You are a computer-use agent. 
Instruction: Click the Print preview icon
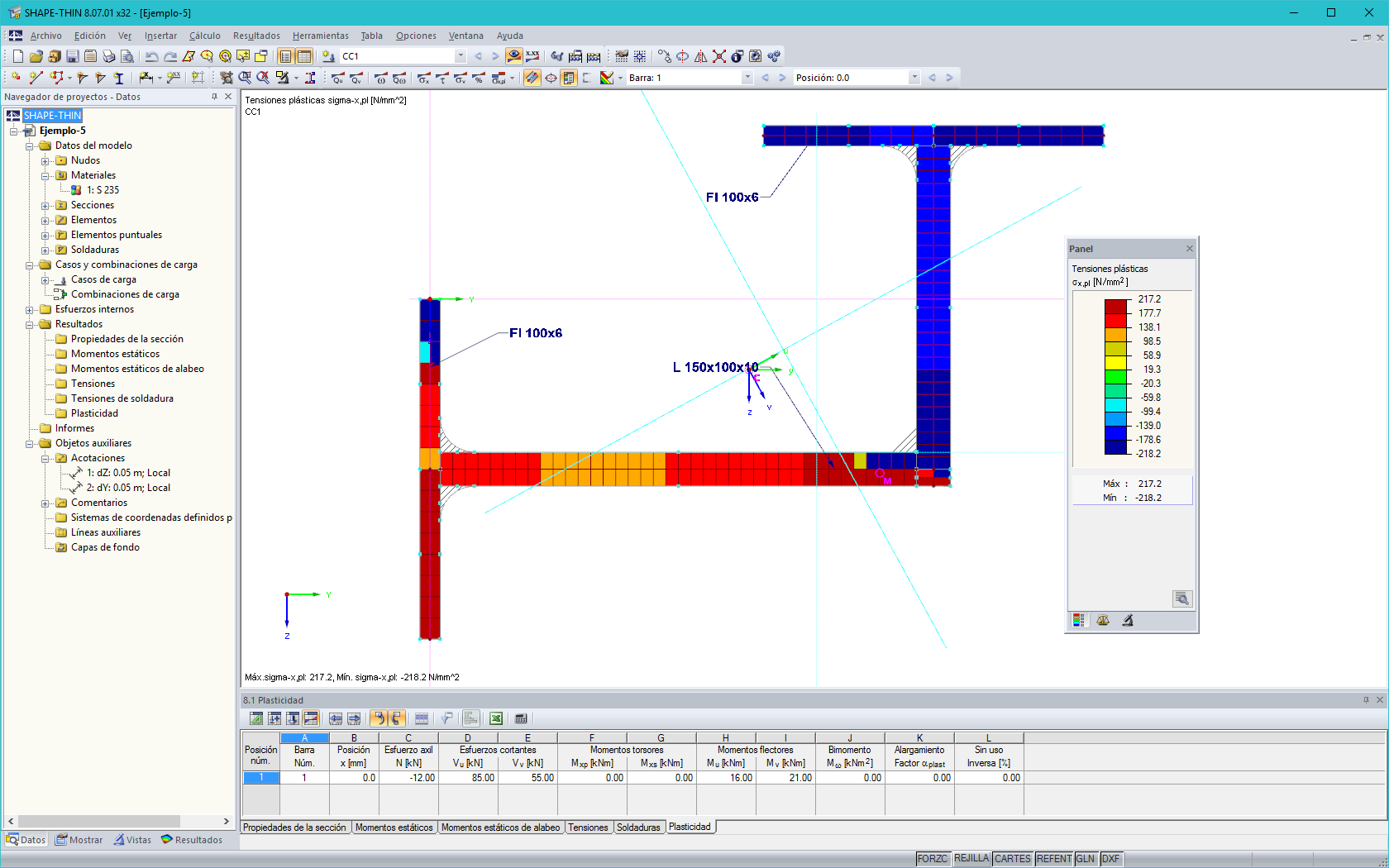[127, 56]
